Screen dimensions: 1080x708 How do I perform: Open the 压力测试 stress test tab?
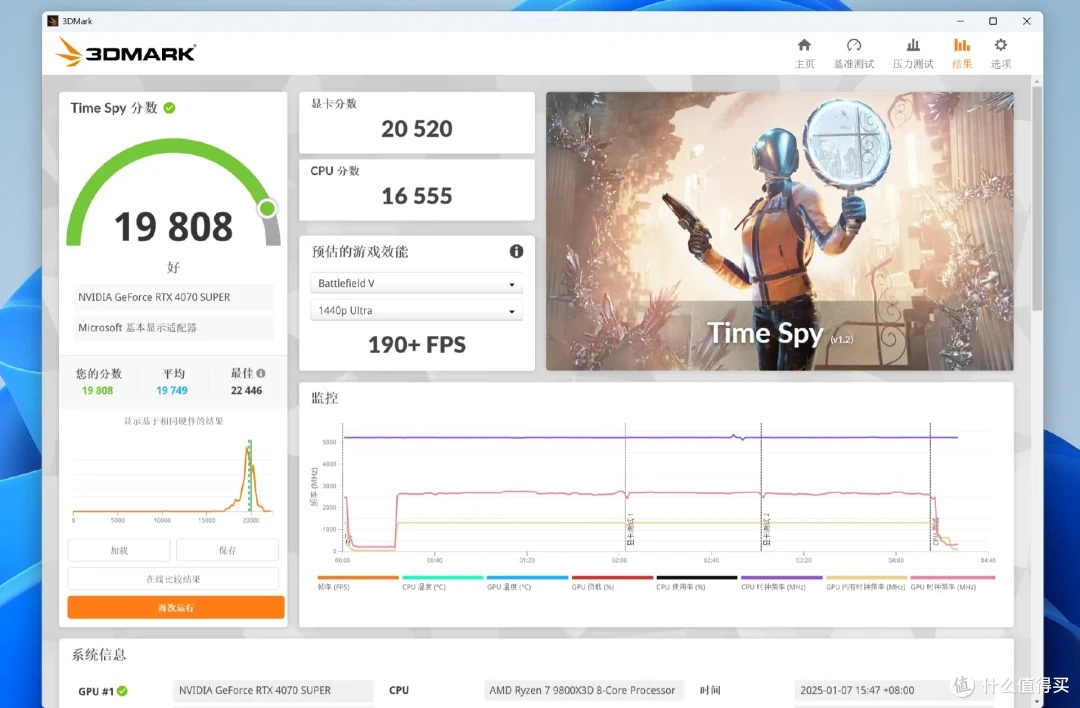(x=913, y=54)
